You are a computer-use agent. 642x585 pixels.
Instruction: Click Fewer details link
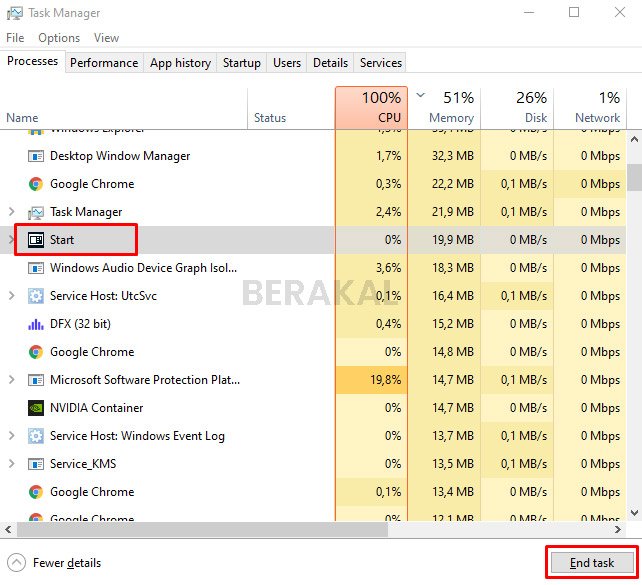[67, 563]
